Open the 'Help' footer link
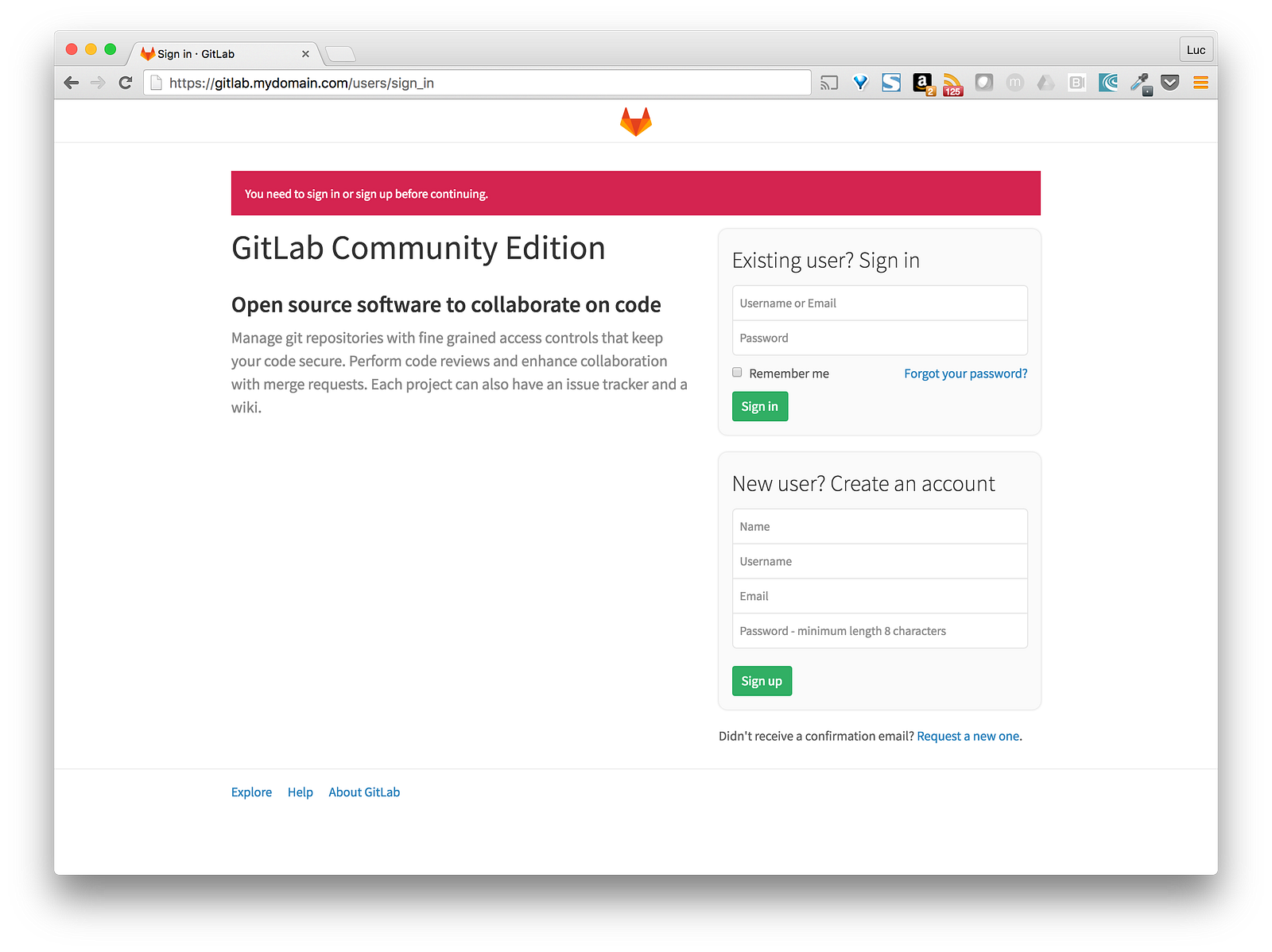 pyautogui.click(x=301, y=792)
